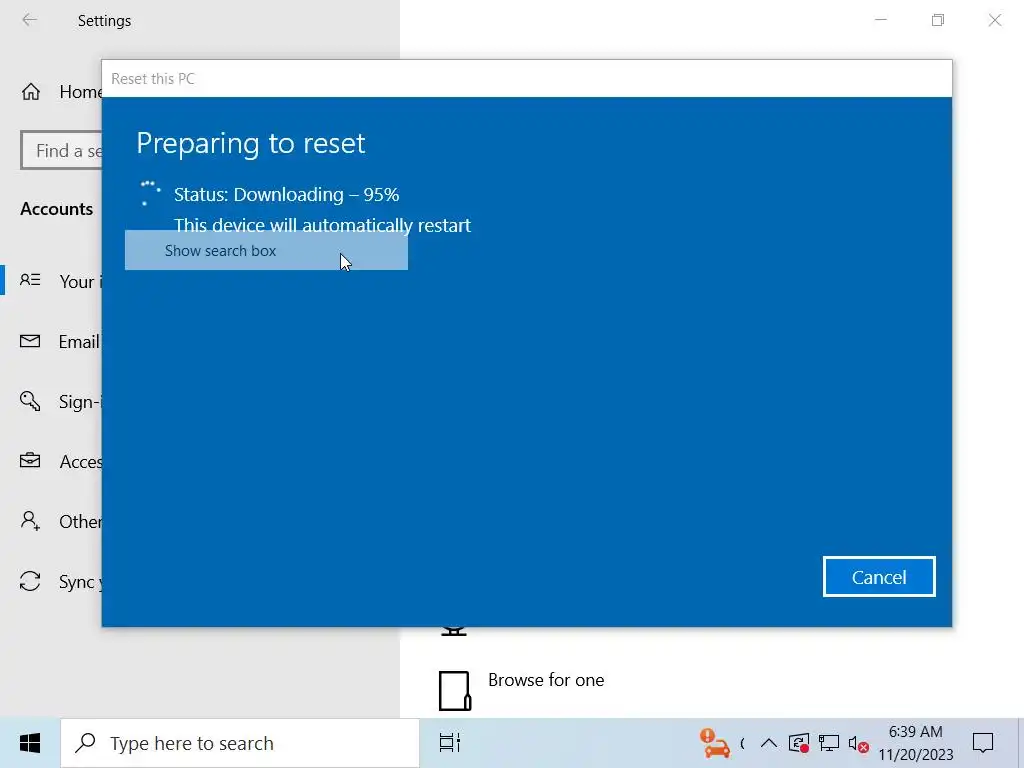Viewport: 1024px width, 768px height.
Task: Click the orange car warning tray icon
Action: click(x=715, y=743)
